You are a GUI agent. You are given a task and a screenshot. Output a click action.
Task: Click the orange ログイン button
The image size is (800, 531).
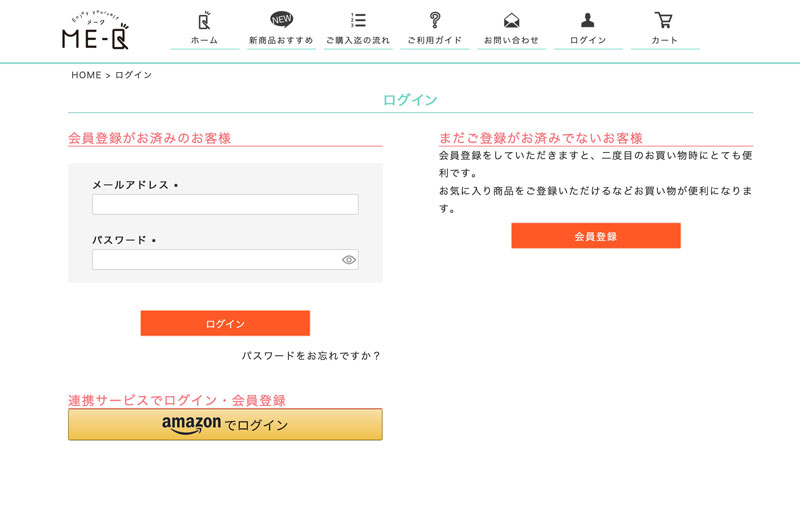[x=225, y=323]
